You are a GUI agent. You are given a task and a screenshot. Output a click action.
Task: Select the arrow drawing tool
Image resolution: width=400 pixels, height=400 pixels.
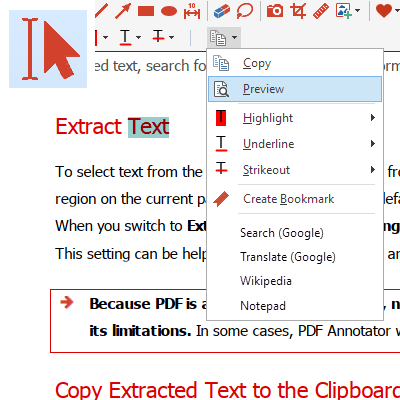tap(123, 11)
